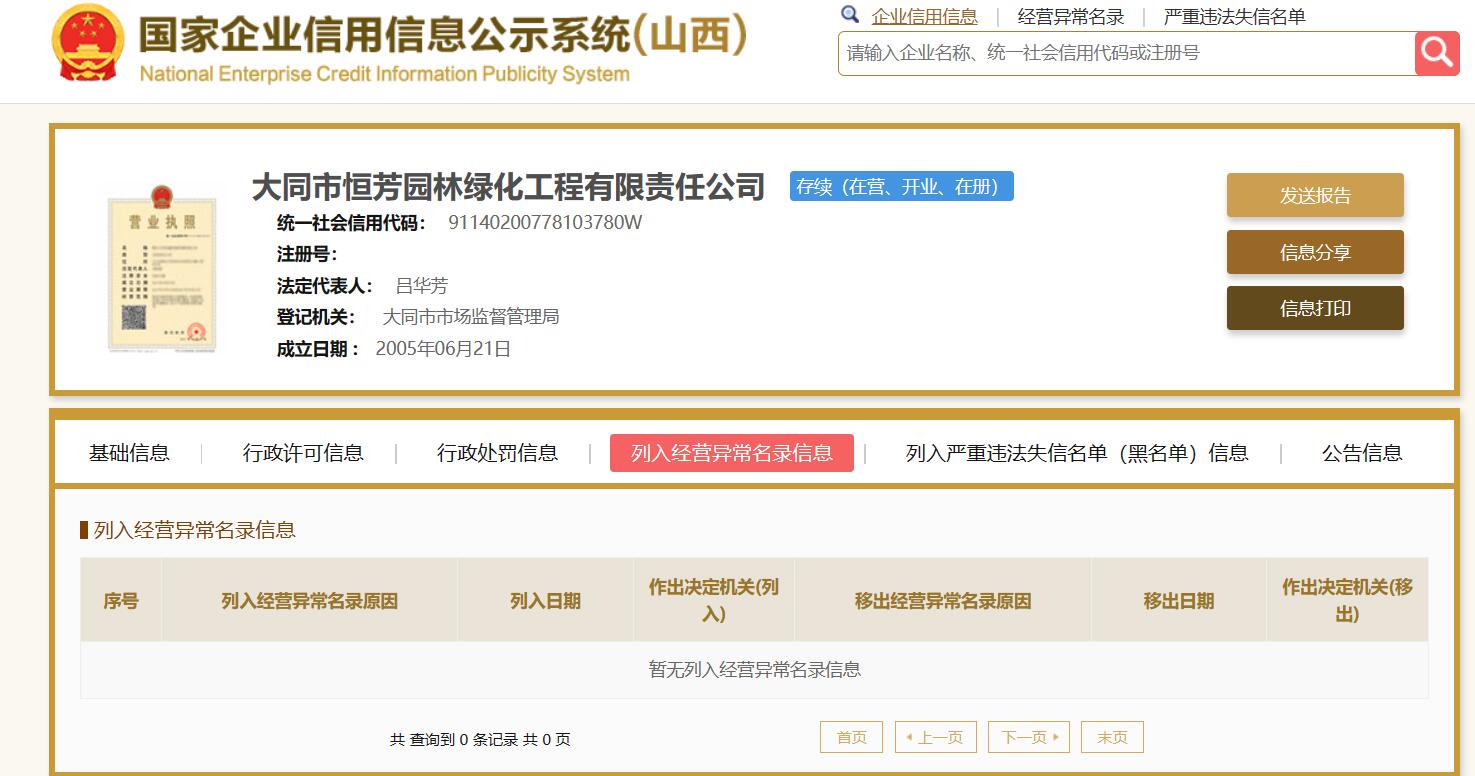This screenshot has height=776, width=1475.
Task: Click the 上一页 previous page button
Action: pyautogui.click(x=936, y=737)
